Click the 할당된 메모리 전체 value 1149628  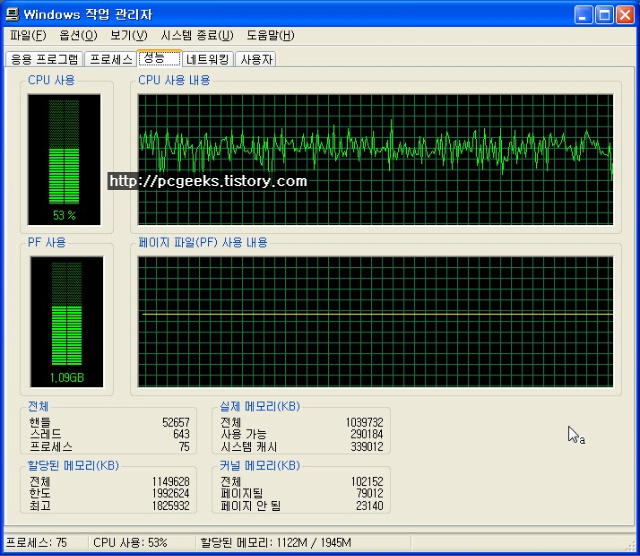point(171,482)
